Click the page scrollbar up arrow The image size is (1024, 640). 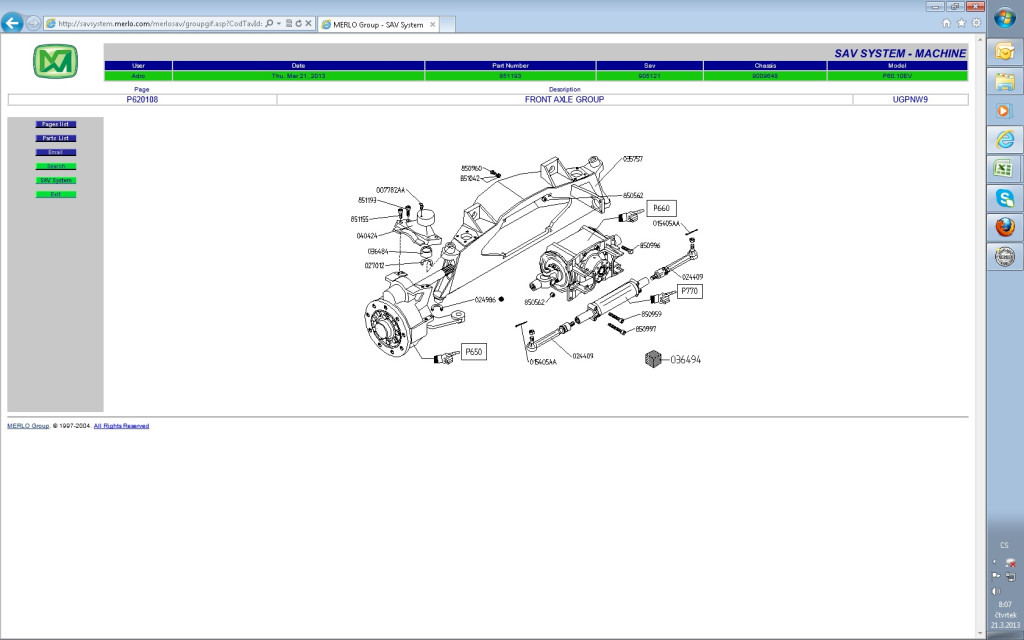pyautogui.click(x=982, y=39)
